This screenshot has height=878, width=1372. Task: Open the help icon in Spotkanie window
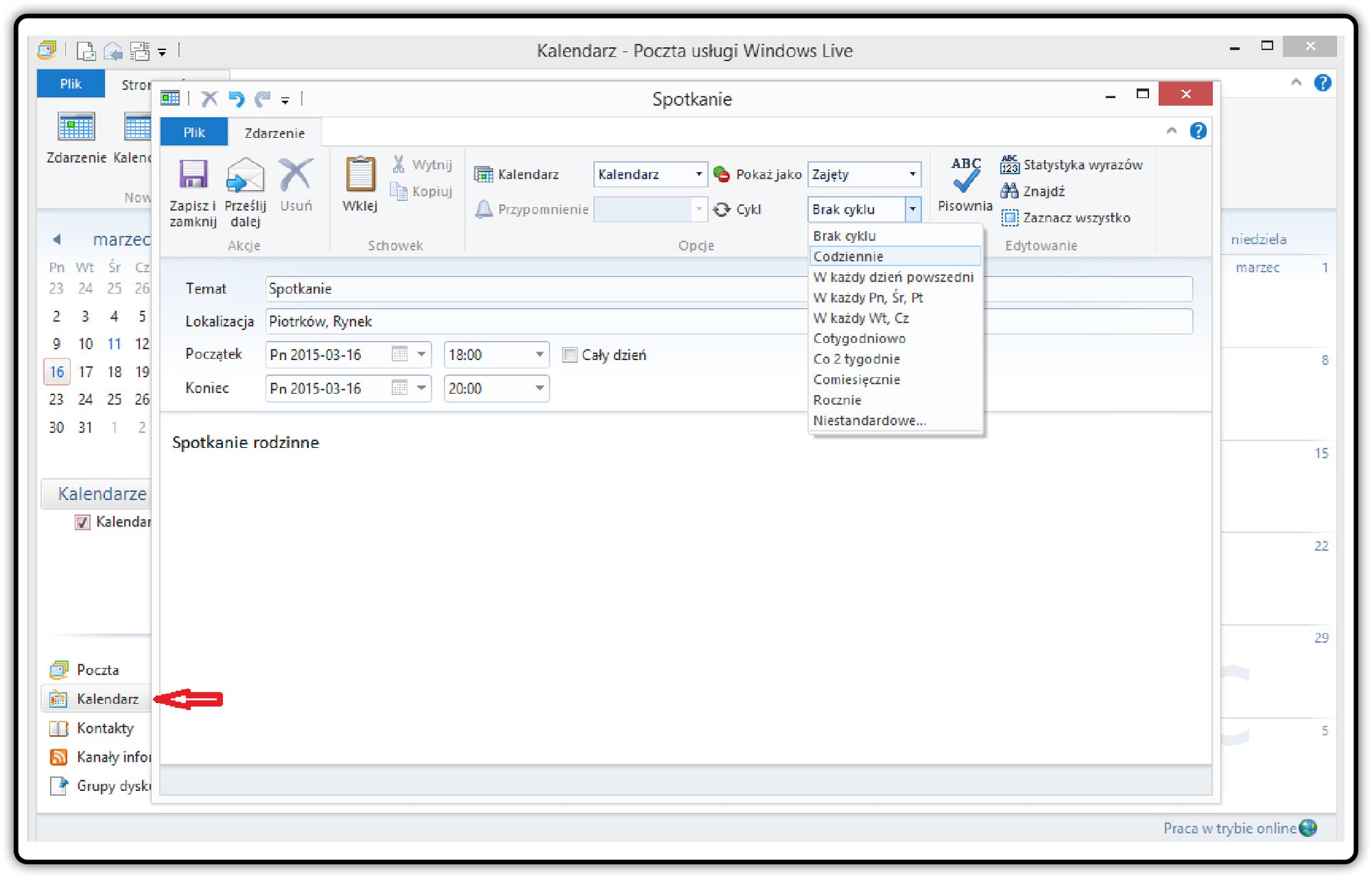click(x=1198, y=131)
